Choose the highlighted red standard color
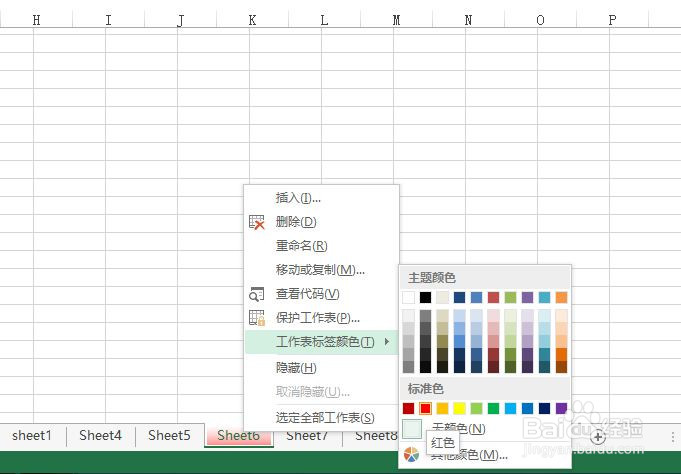 coord(426,408)
